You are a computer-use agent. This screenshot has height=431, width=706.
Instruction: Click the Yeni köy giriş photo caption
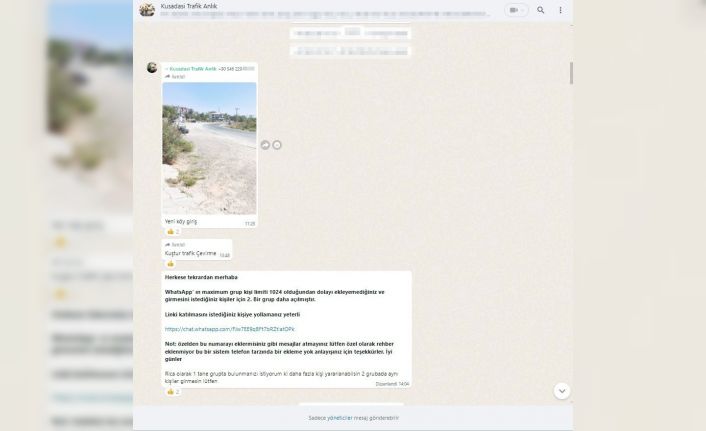point(181,221)
